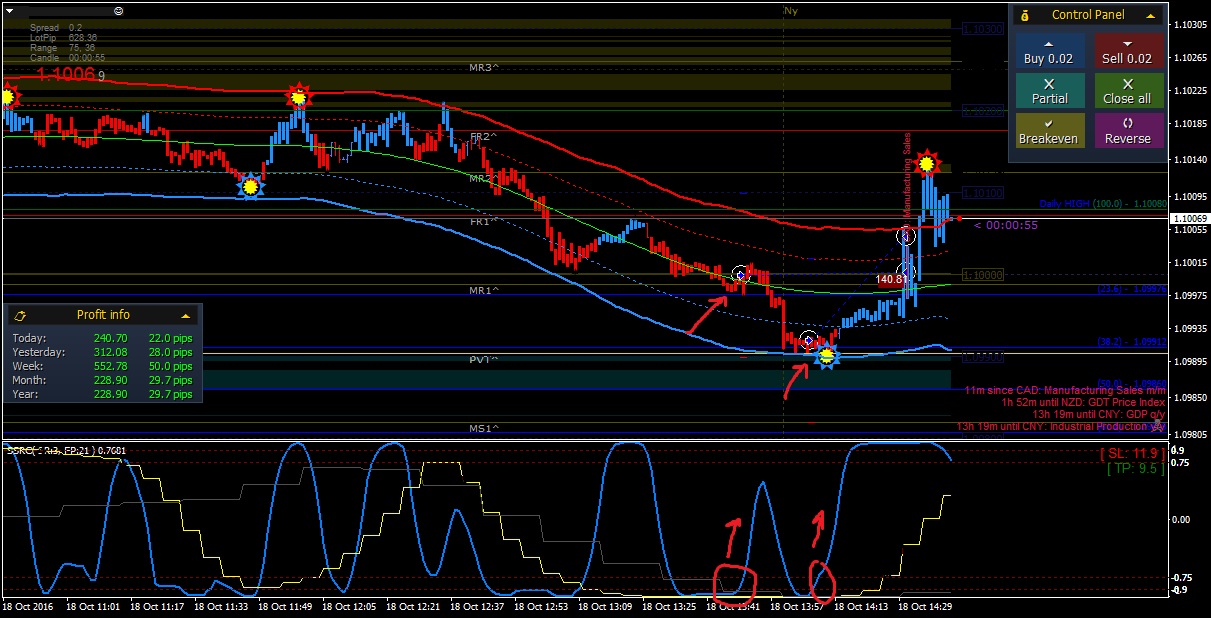Image resolution: width=1211 pixels, height=618 pixels.
Task: Click the 1.10300 round price label
Action: 983,30
